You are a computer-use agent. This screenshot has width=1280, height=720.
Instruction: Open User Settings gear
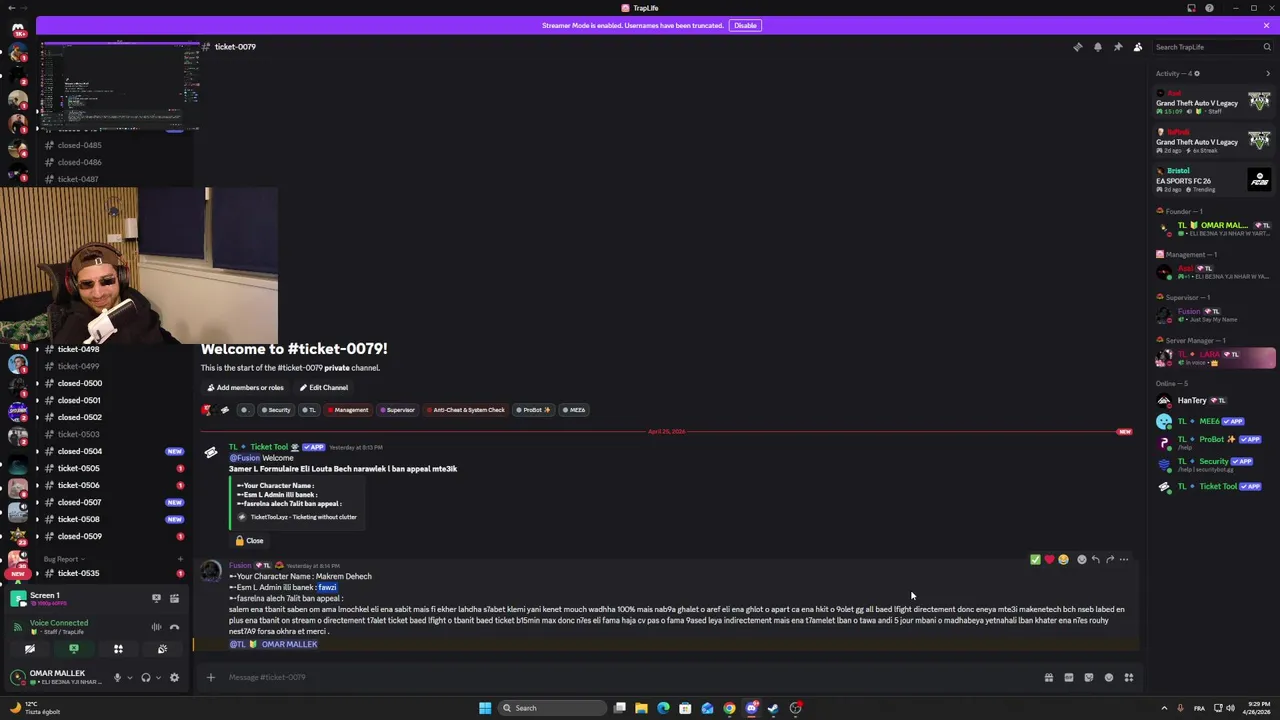pos(174,678)
